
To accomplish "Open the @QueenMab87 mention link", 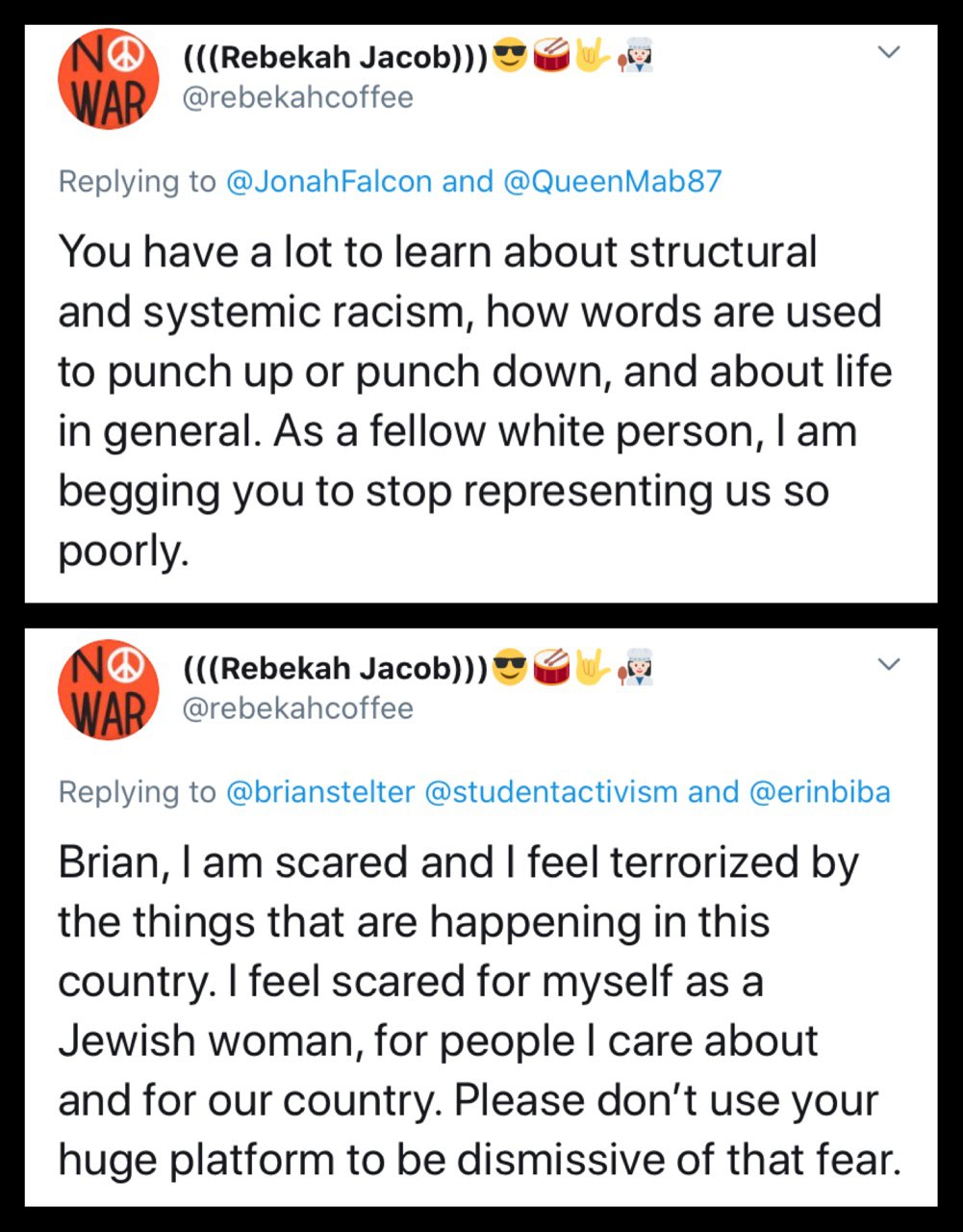I will click(x=612, y=181).
